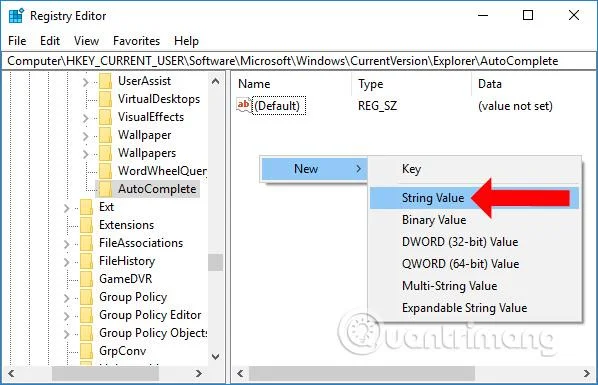Expand the Group Policy Objects key
Image resolution: width=598 pixels, height=385 pixels.
[67, 333]
